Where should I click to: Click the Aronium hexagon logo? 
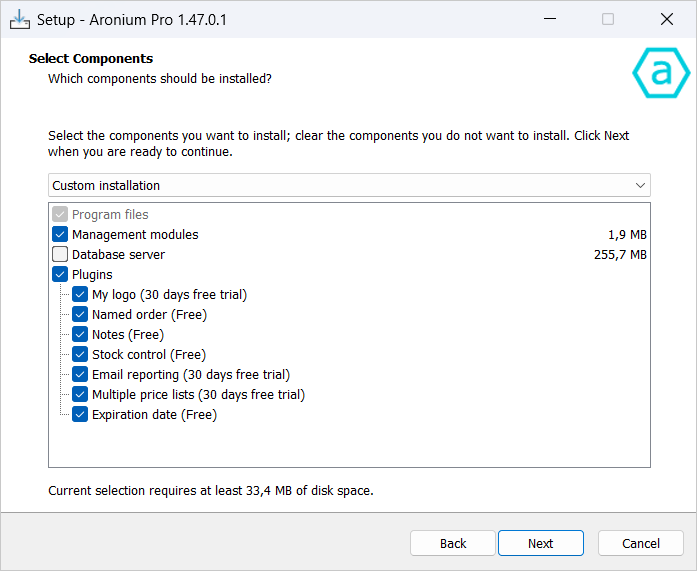tap(661, 73)
